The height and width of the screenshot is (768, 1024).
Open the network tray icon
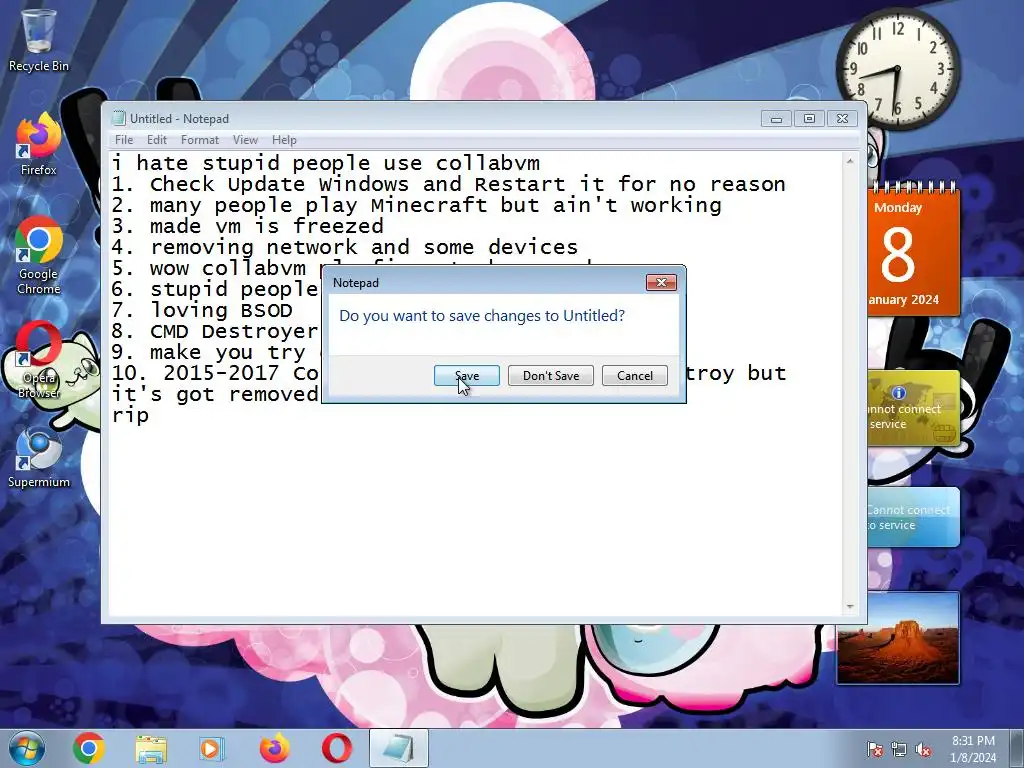pyautogui.click(x=899, y=749)
